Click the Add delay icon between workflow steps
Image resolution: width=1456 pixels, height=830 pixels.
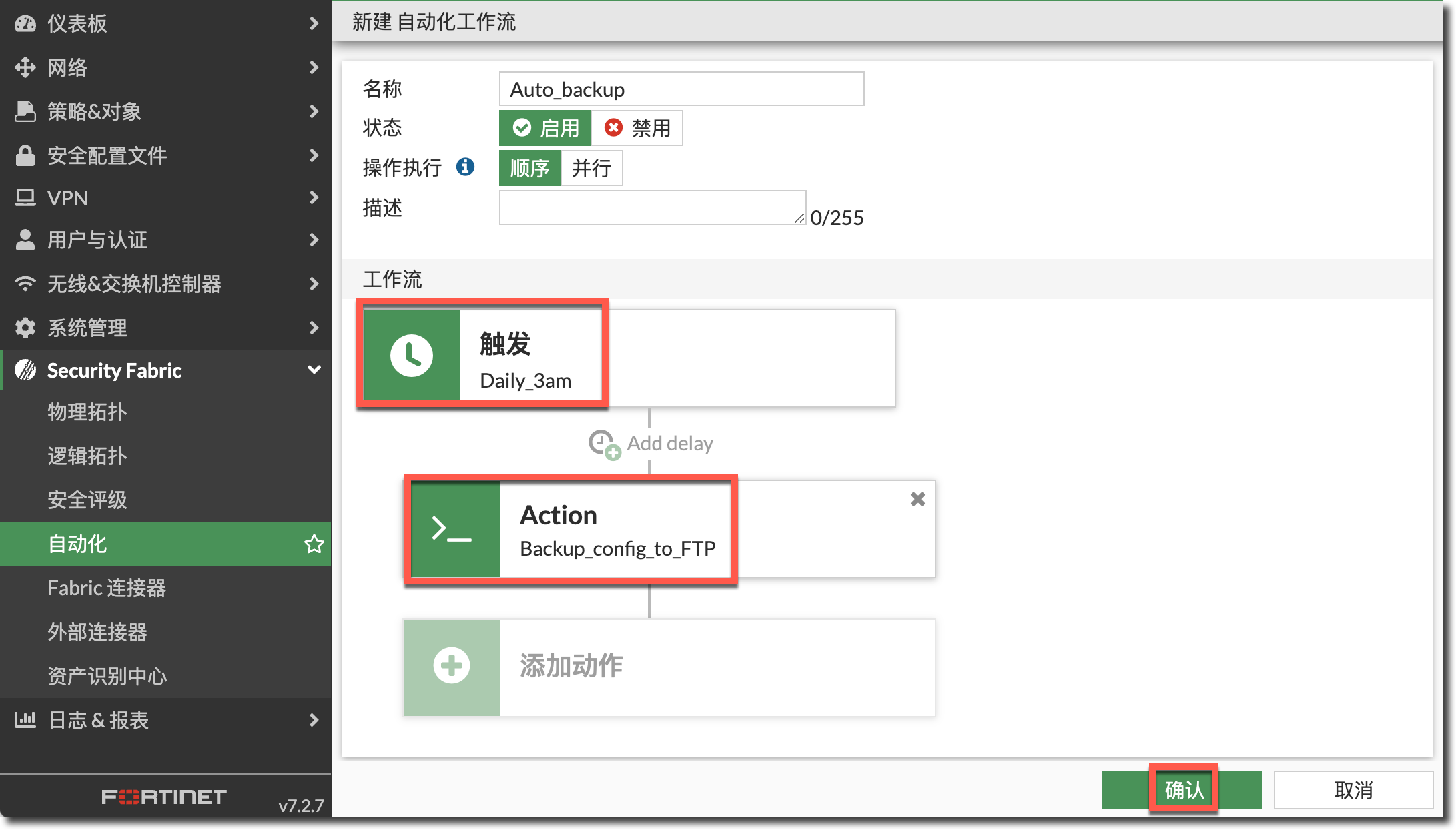tap(603, 444)
